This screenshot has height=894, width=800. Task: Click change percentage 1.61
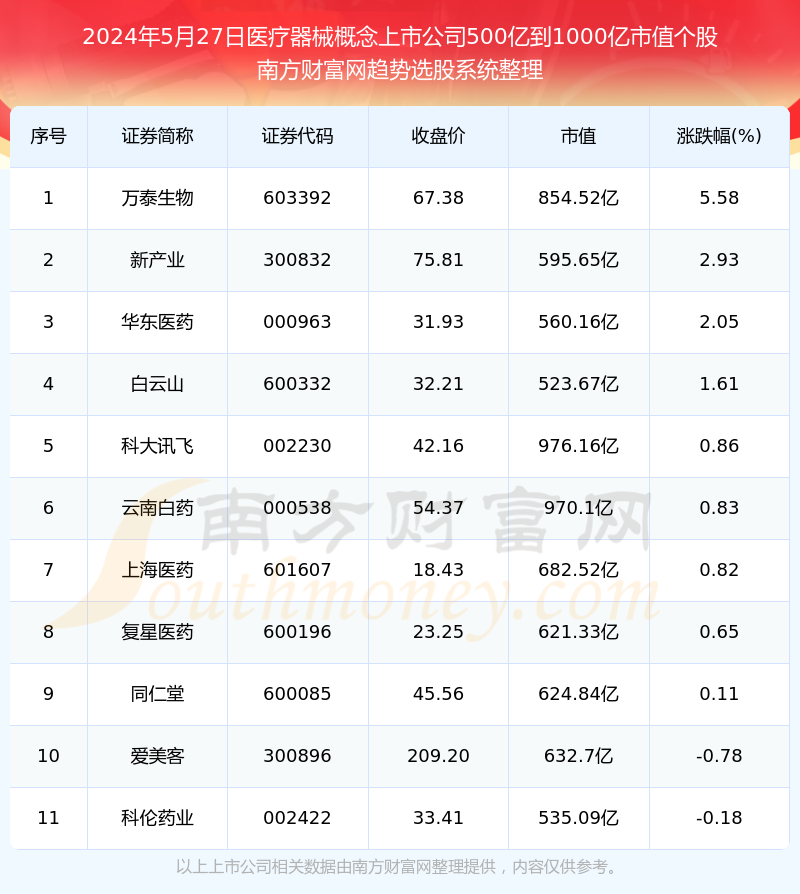pos(719,384)
